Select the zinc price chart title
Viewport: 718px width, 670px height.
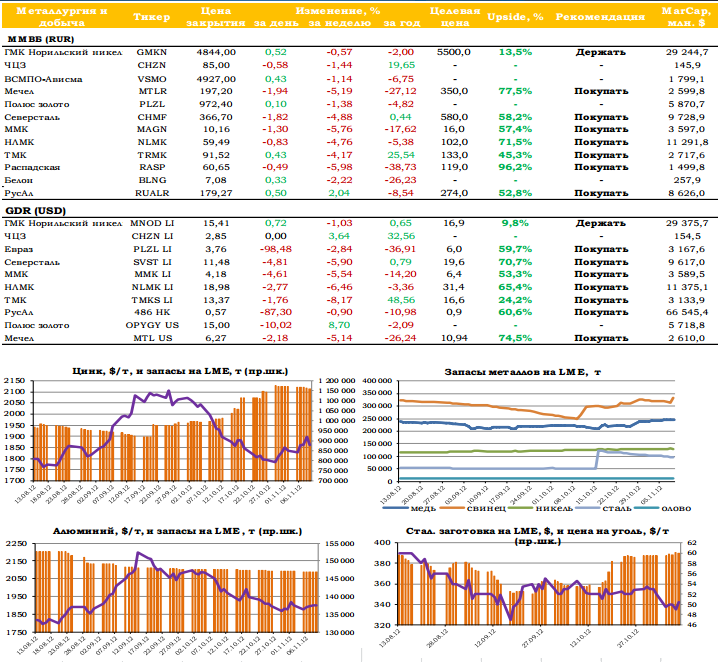click(180, 371)
